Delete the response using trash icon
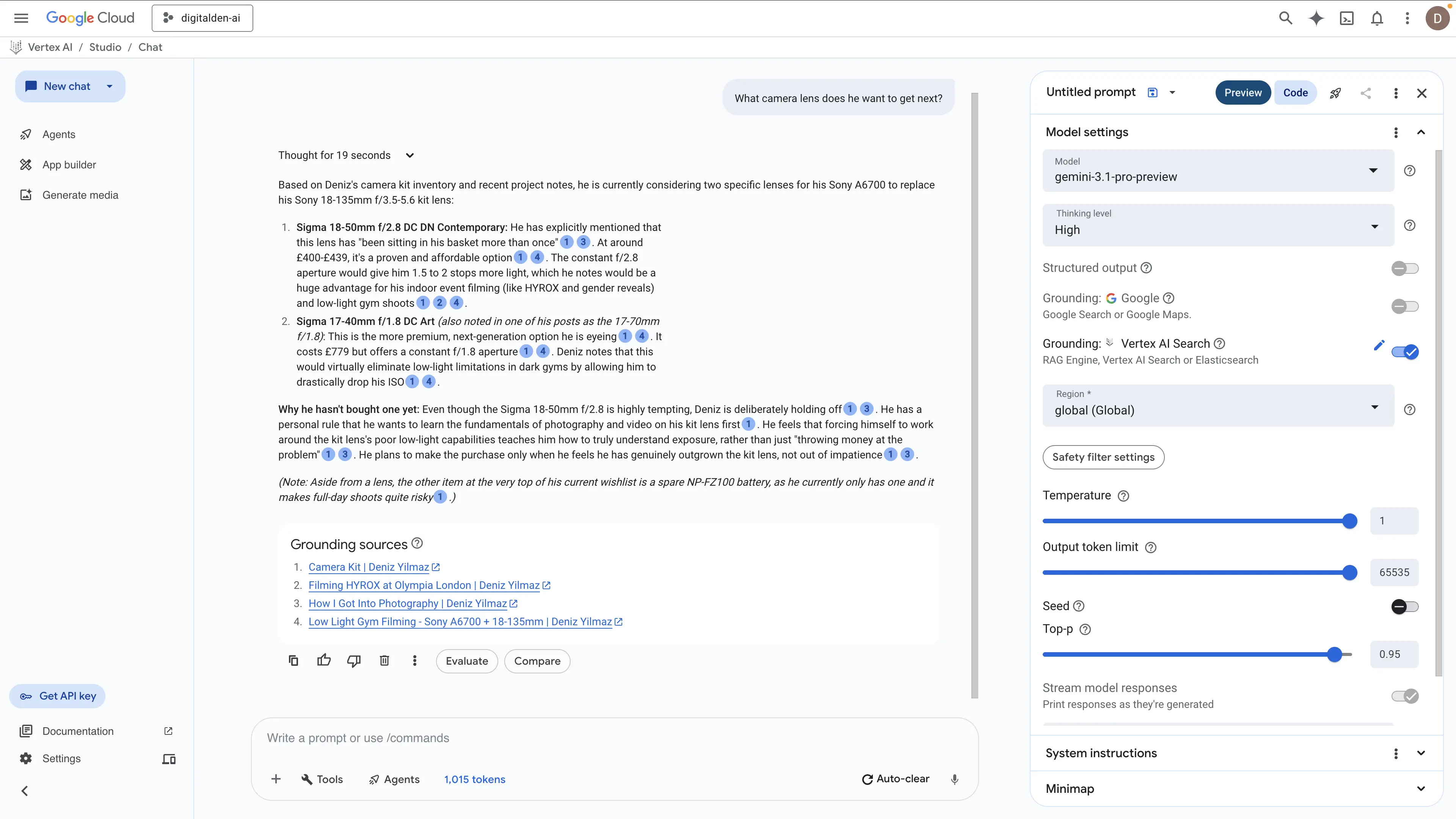The height and width of the screenshot is (819, 1456). 384,661
